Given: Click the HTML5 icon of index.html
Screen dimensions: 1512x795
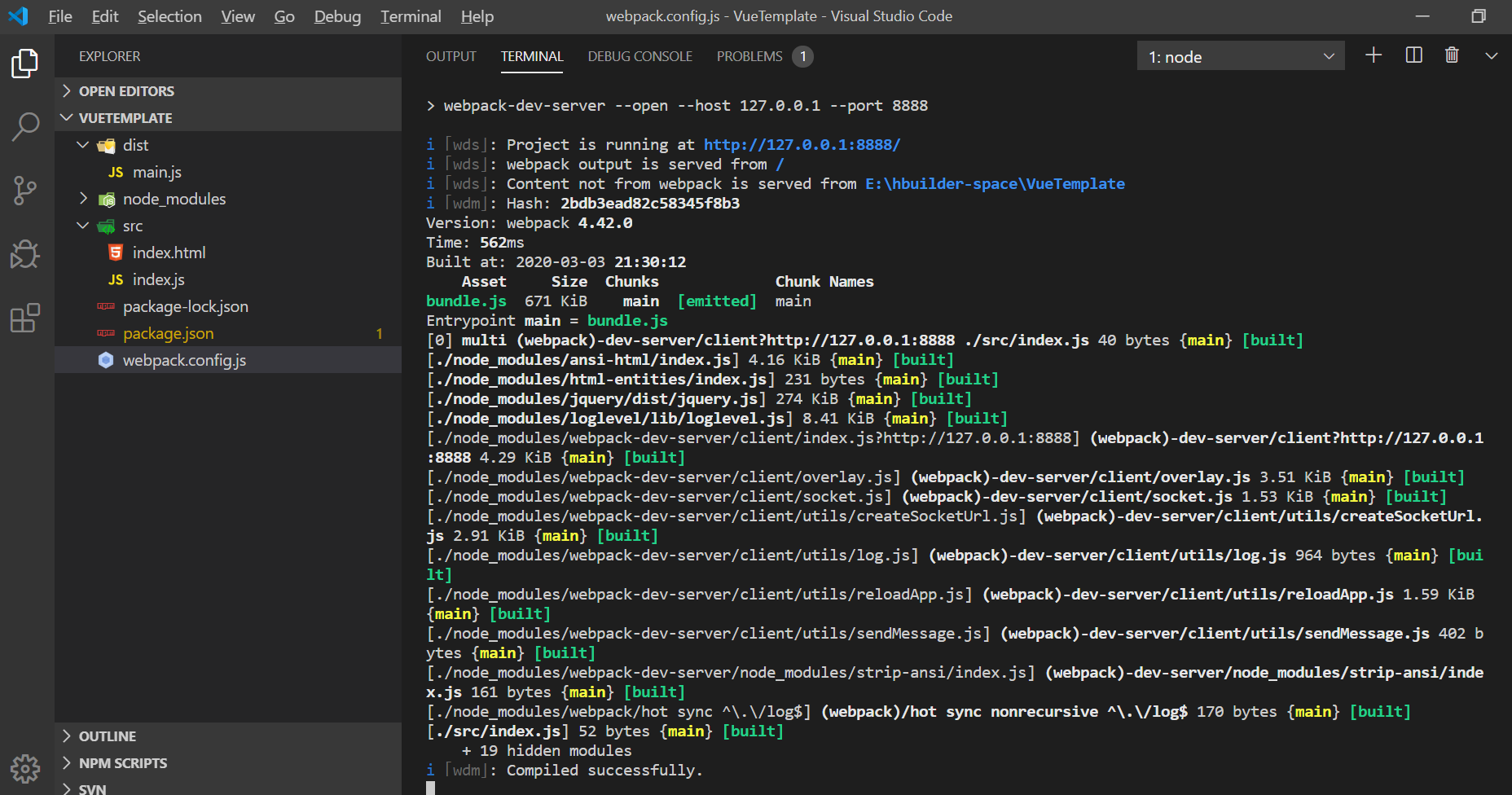Looking at the screenshot, I should pos(116,253).
